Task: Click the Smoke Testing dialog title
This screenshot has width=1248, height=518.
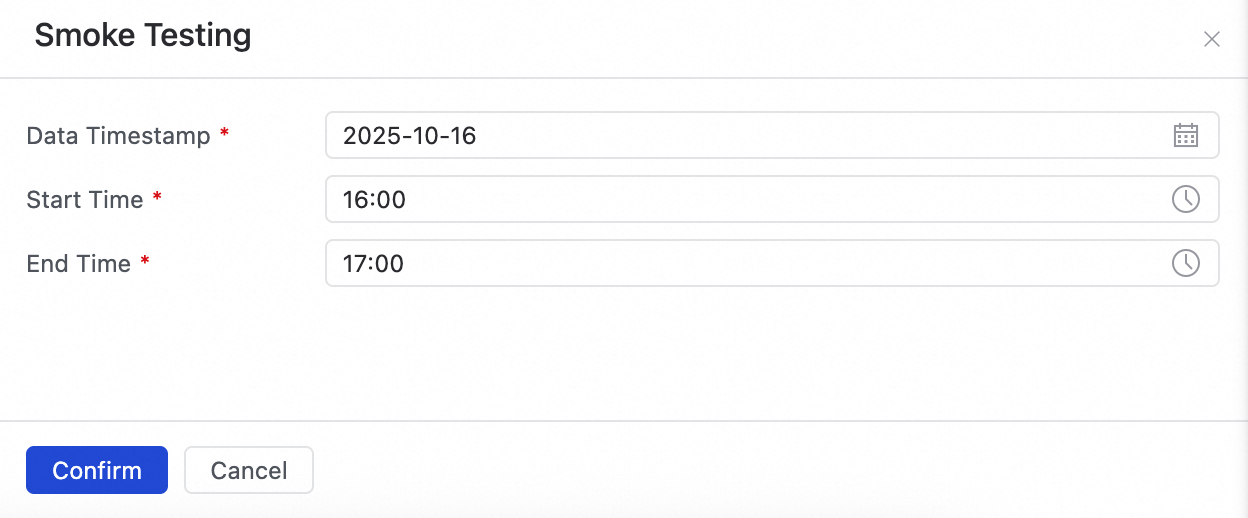Action: [x=143, y=36]
